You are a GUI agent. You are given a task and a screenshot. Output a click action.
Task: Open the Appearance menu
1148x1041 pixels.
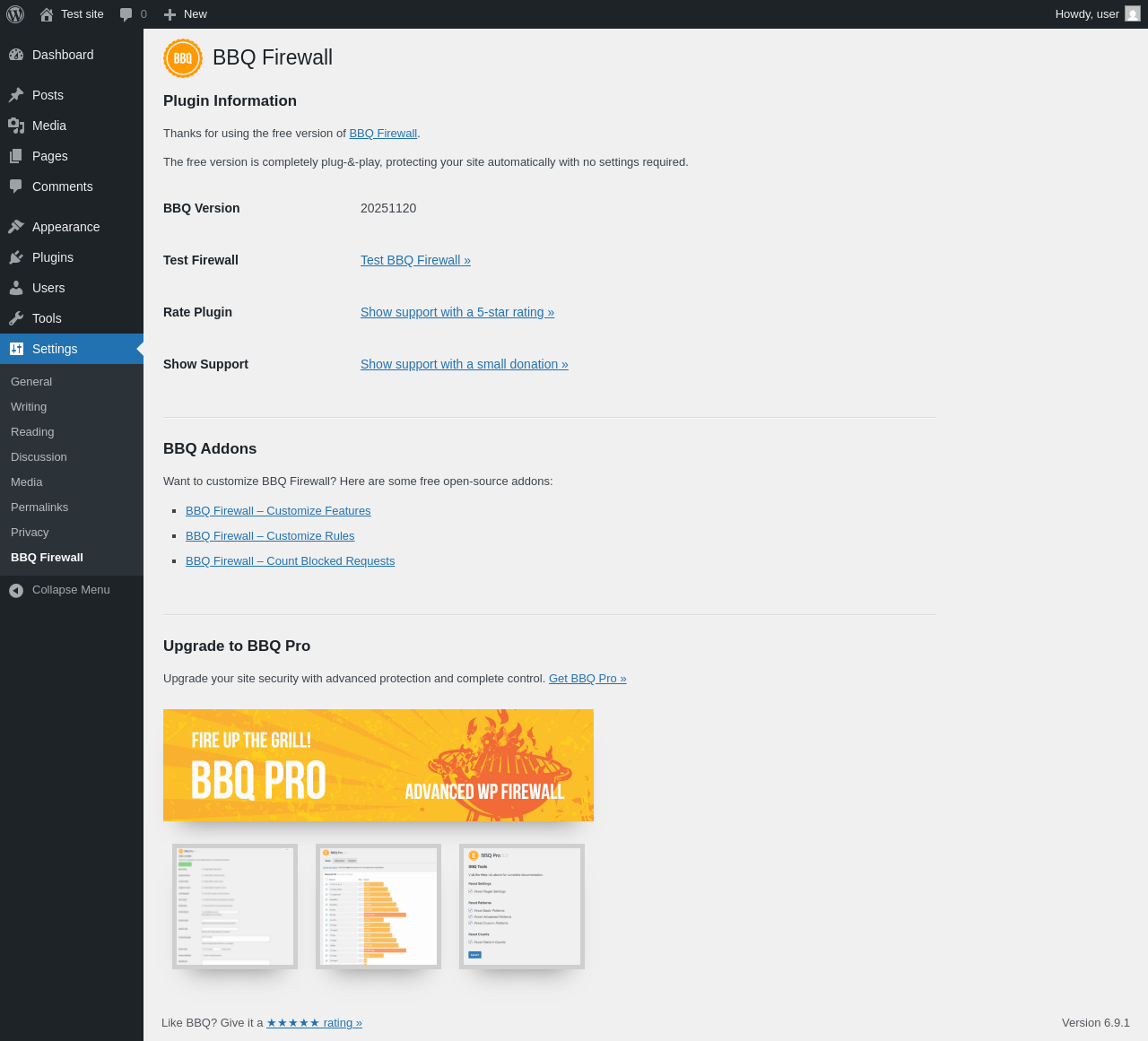(x=72, y=227)
